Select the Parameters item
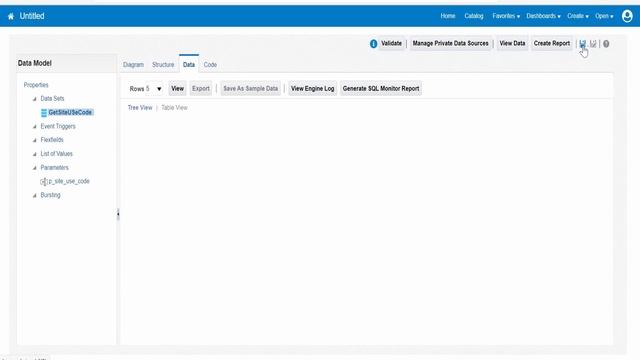The width and height of the screenshot is (640, 360). [54, 168]
